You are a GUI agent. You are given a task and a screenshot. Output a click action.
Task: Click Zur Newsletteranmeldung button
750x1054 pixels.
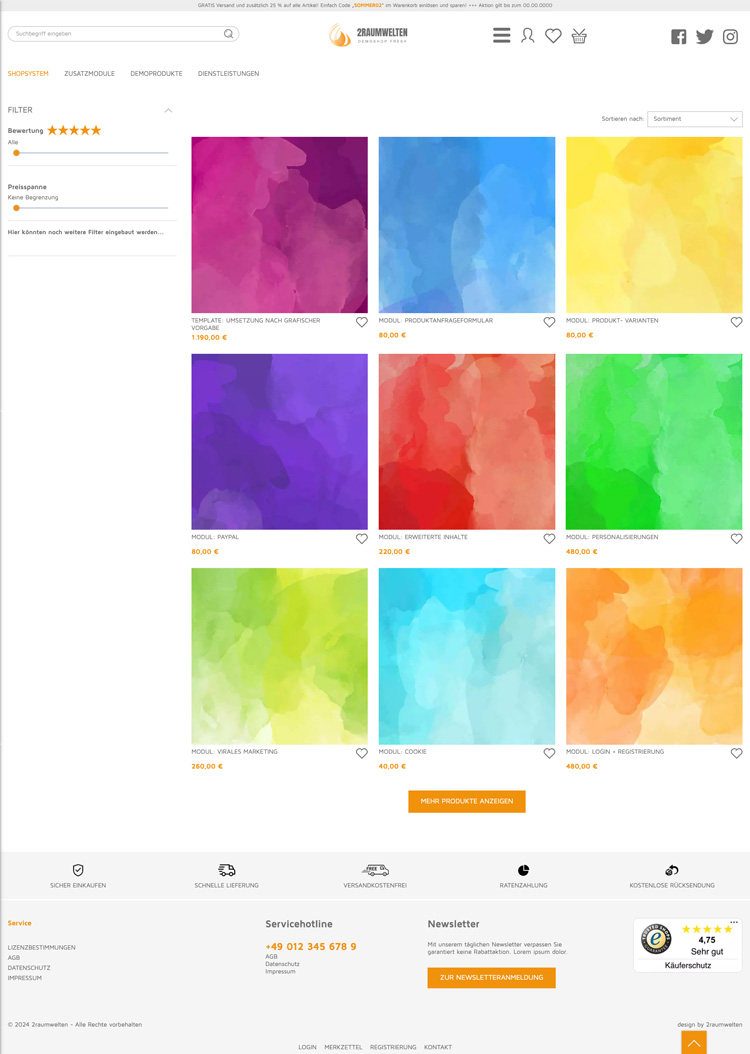pyautogui.click(x=491, y=977)
